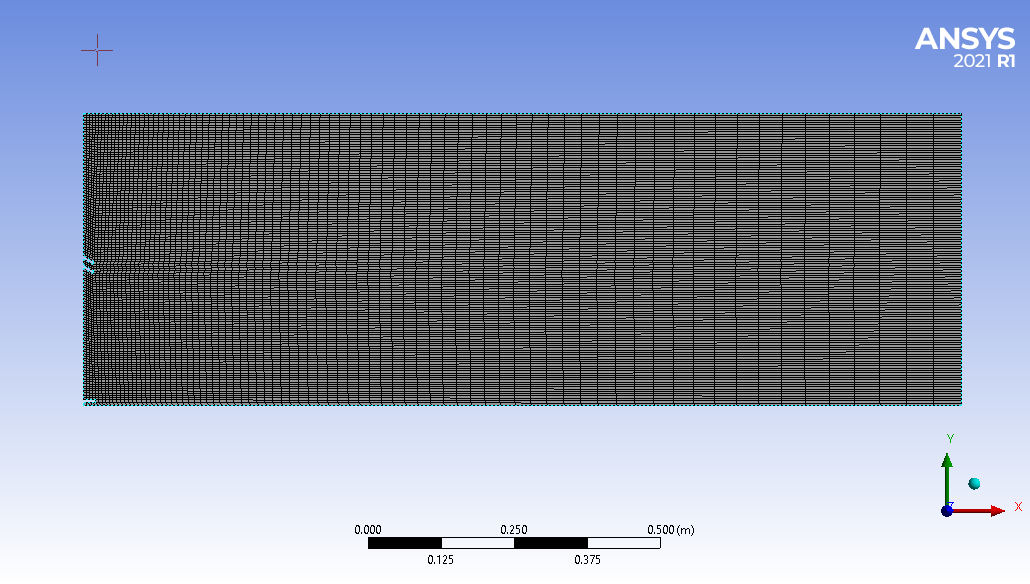The width and height of the screenshot is (1030, 584).
Task: Click the 0.500 (m) label on scale ruler
Action: click(670, 529)
